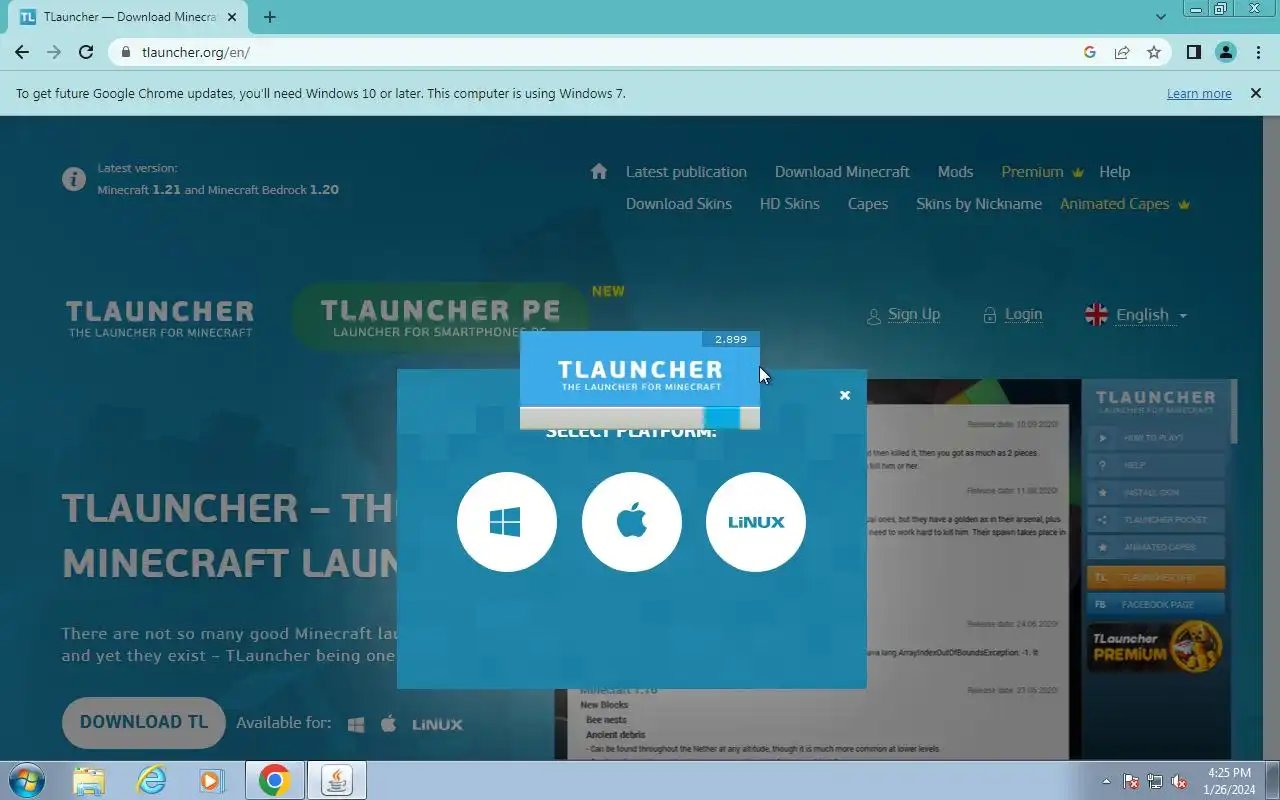
Task: Open Download Minecraft menu item
Action: pos(842,172)
